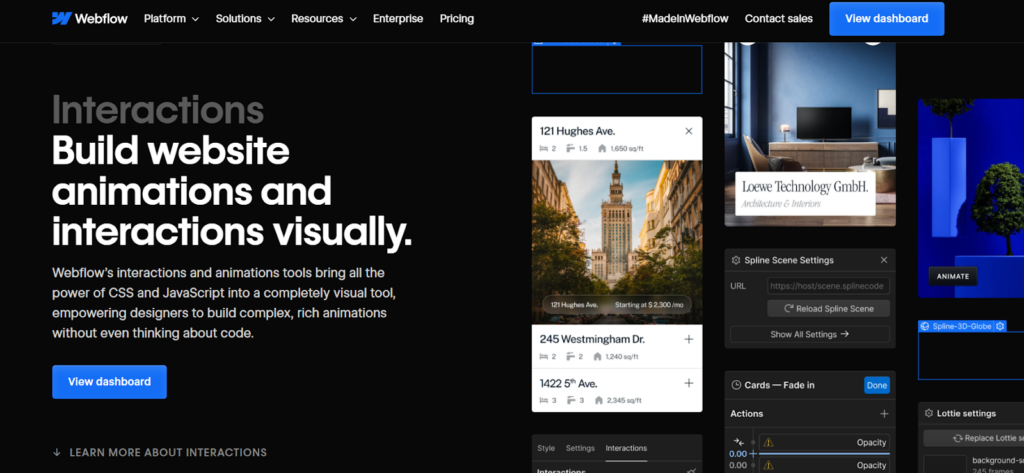1024x473 pixels.
Task: Expand the 1422 5th Ave. listing
Action: click(688, 383)
